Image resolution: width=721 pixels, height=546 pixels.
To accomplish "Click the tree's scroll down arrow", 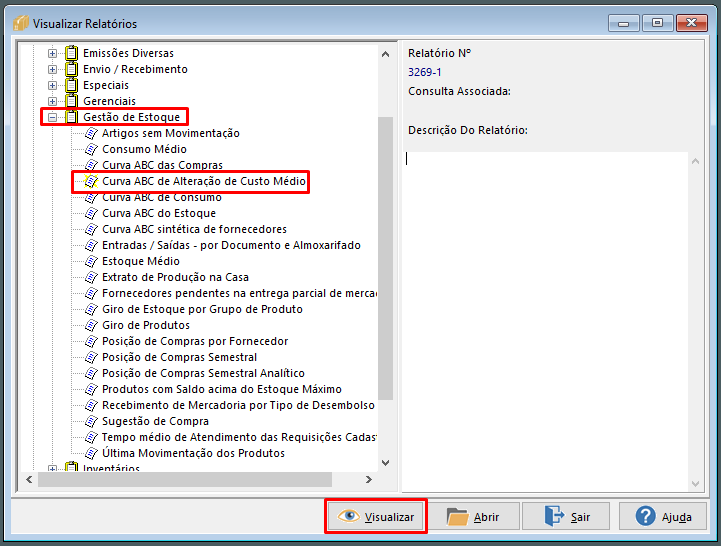I will [x=385, y=463].
